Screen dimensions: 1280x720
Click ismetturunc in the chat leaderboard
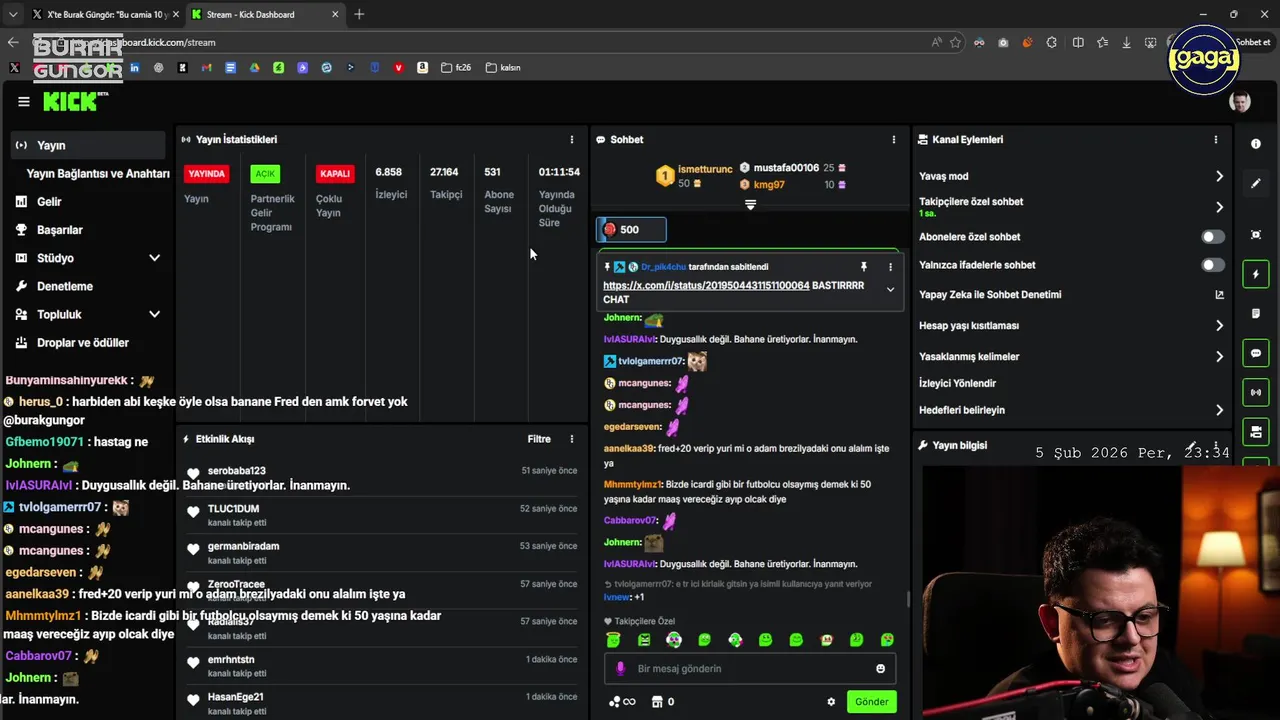pyautogui.click(x=705, y=169)
